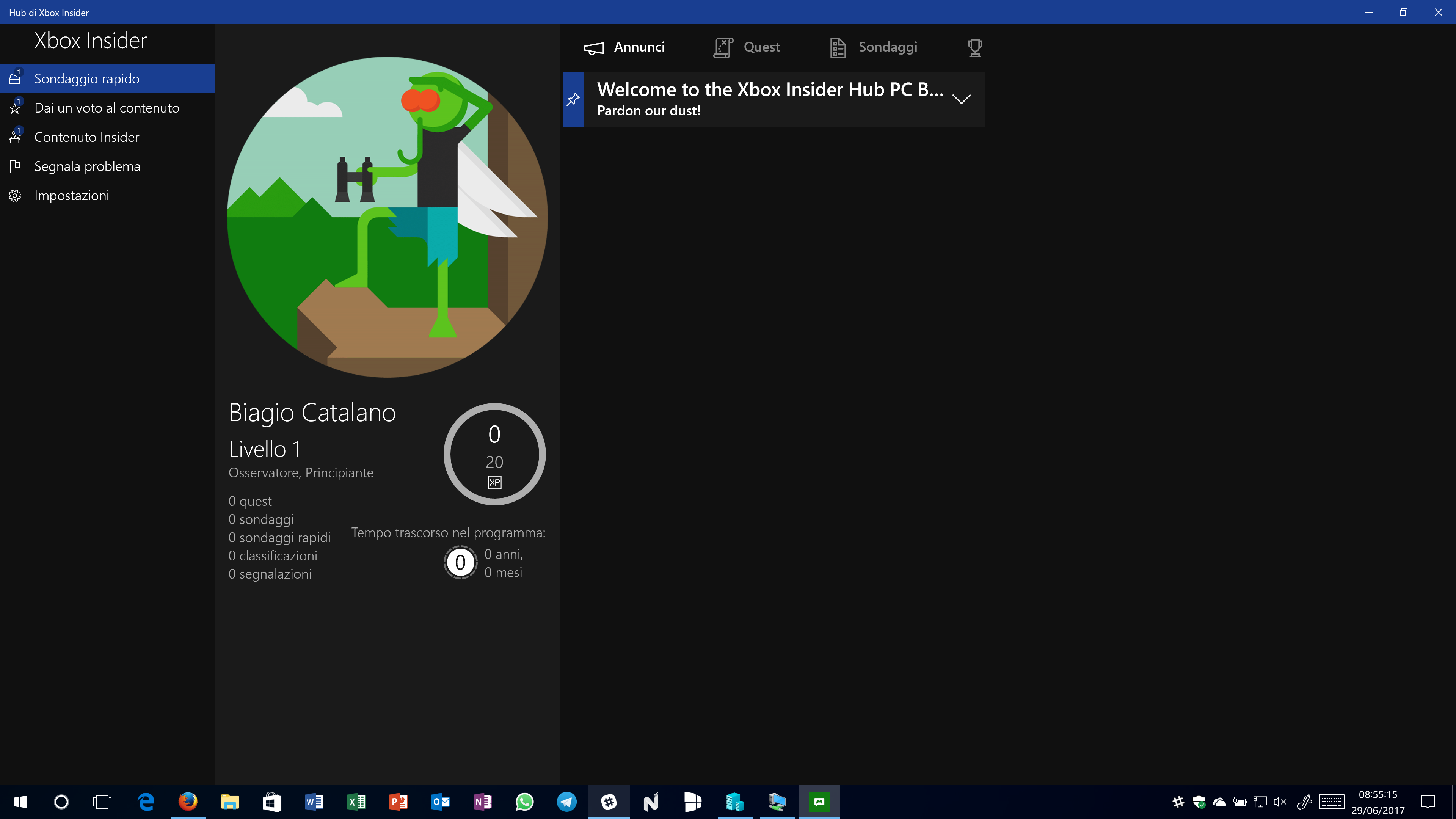The width and height of the screenshot is (1456, 819).
Task: Launch OneNote from taskbar
Action: click(x=482, y=802)
